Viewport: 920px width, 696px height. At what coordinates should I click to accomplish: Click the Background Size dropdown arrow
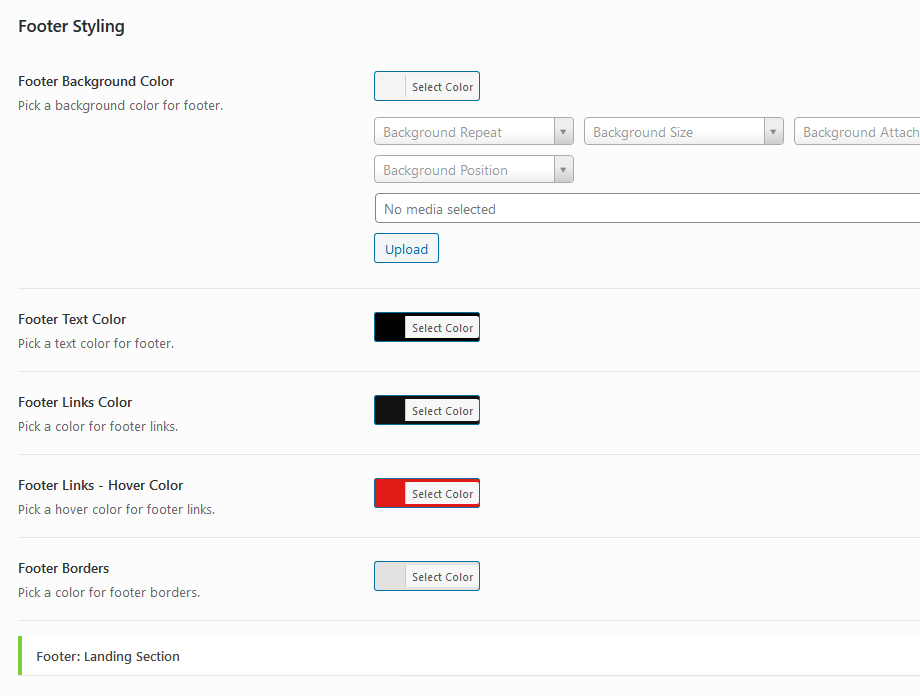(774, 132)
